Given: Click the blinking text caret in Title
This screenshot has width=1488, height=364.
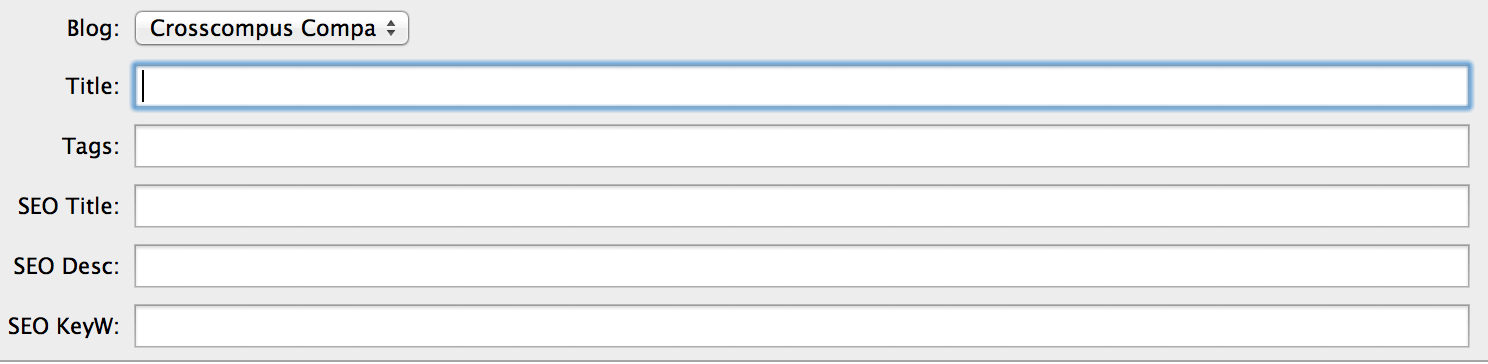Looking at the screenshot, I should click(x=144, y=86).
